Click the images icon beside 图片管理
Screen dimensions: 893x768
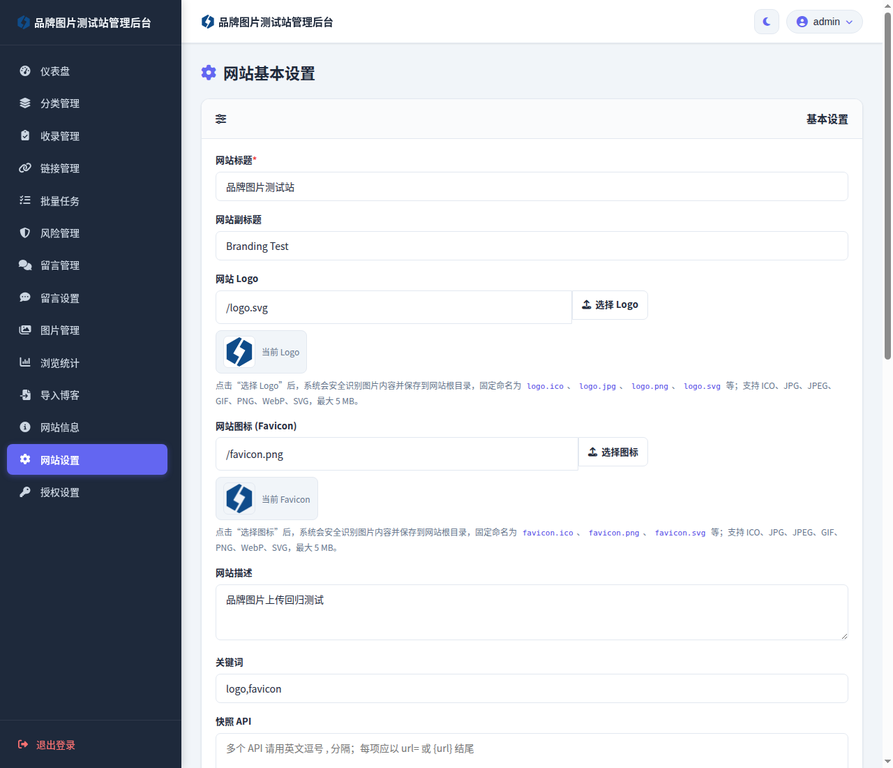click(25, 330)
